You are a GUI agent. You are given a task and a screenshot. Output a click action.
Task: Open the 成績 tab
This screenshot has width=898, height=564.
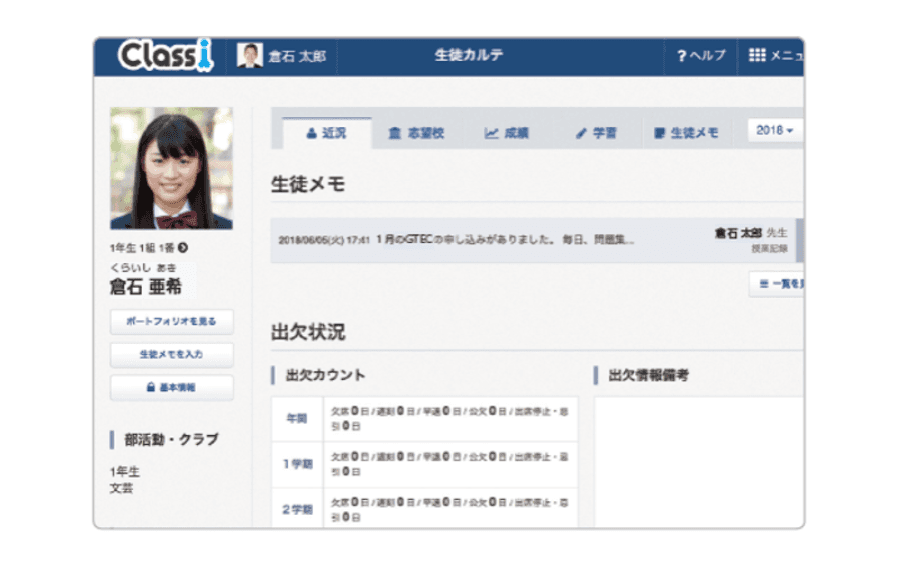(506, 133)
